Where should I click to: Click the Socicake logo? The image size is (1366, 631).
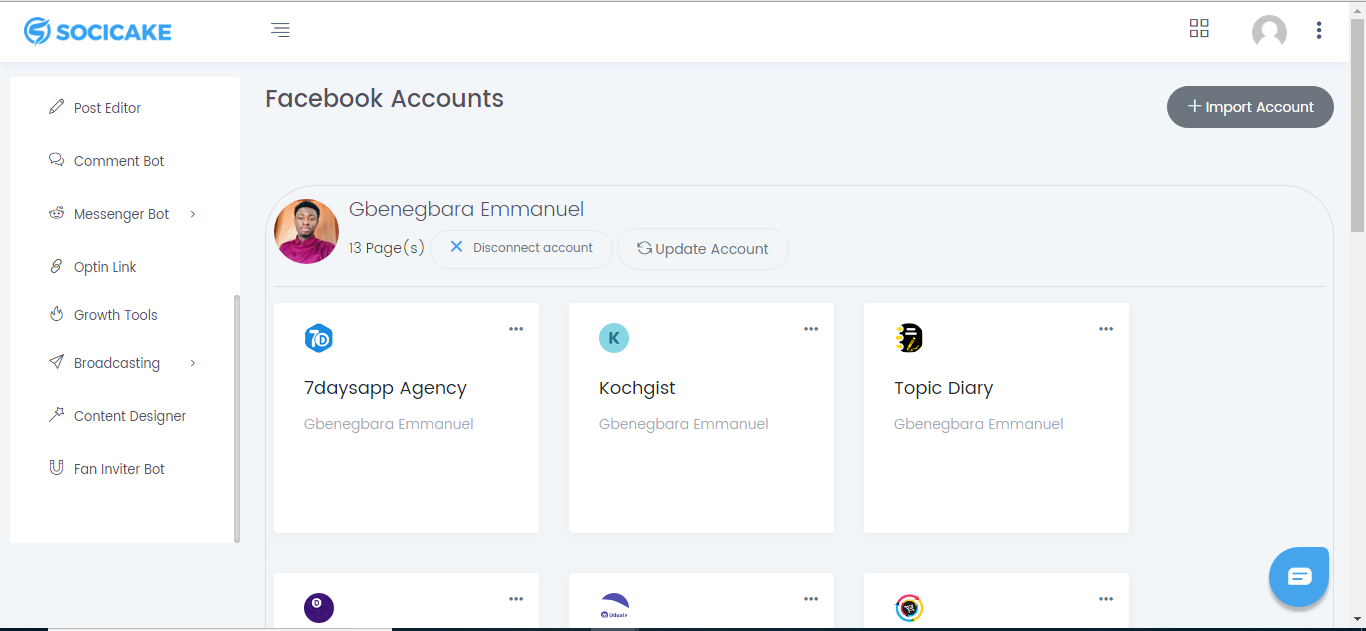point(98,32)
